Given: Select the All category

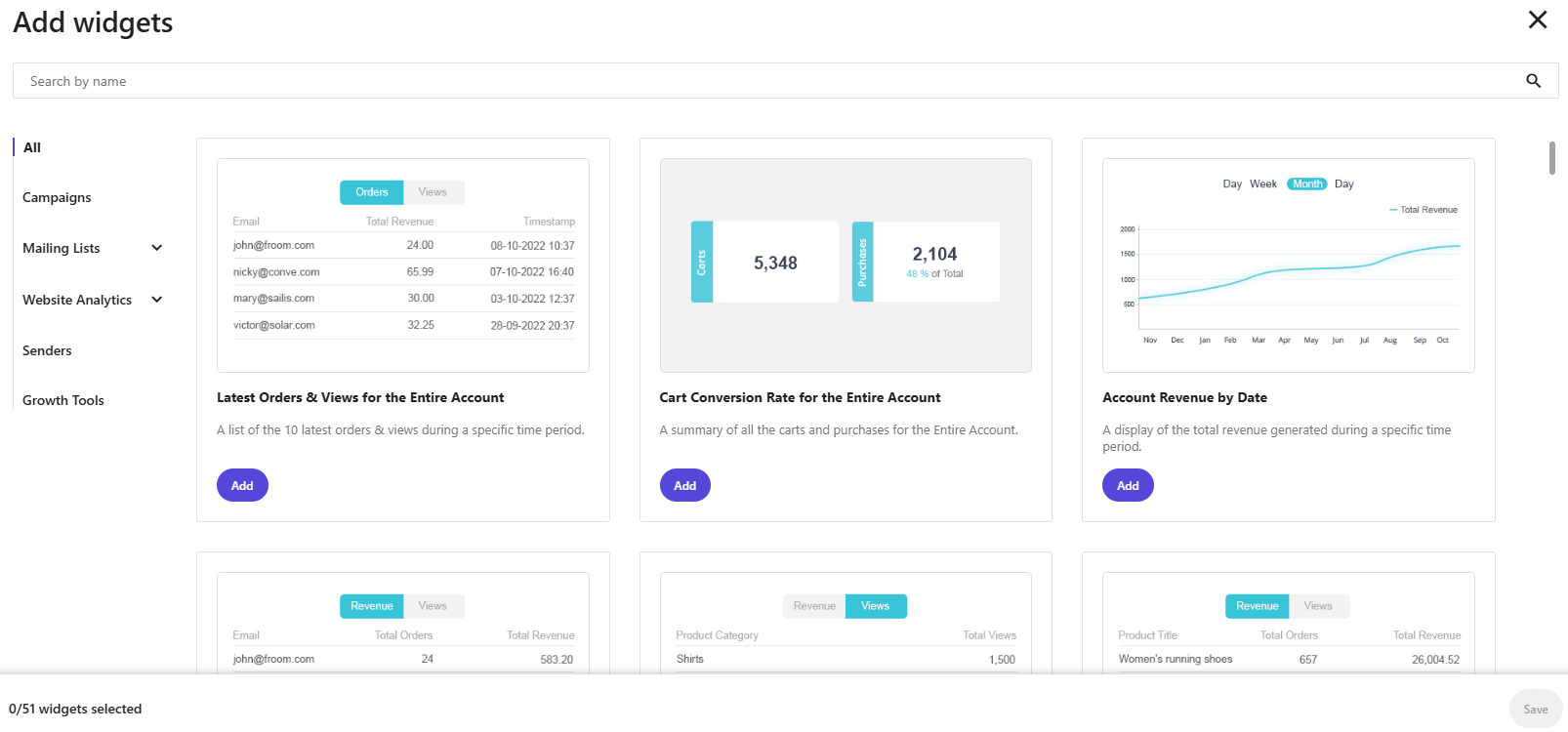Looking at the screenshot, I should pyautogui.click(x=32, y=147).
